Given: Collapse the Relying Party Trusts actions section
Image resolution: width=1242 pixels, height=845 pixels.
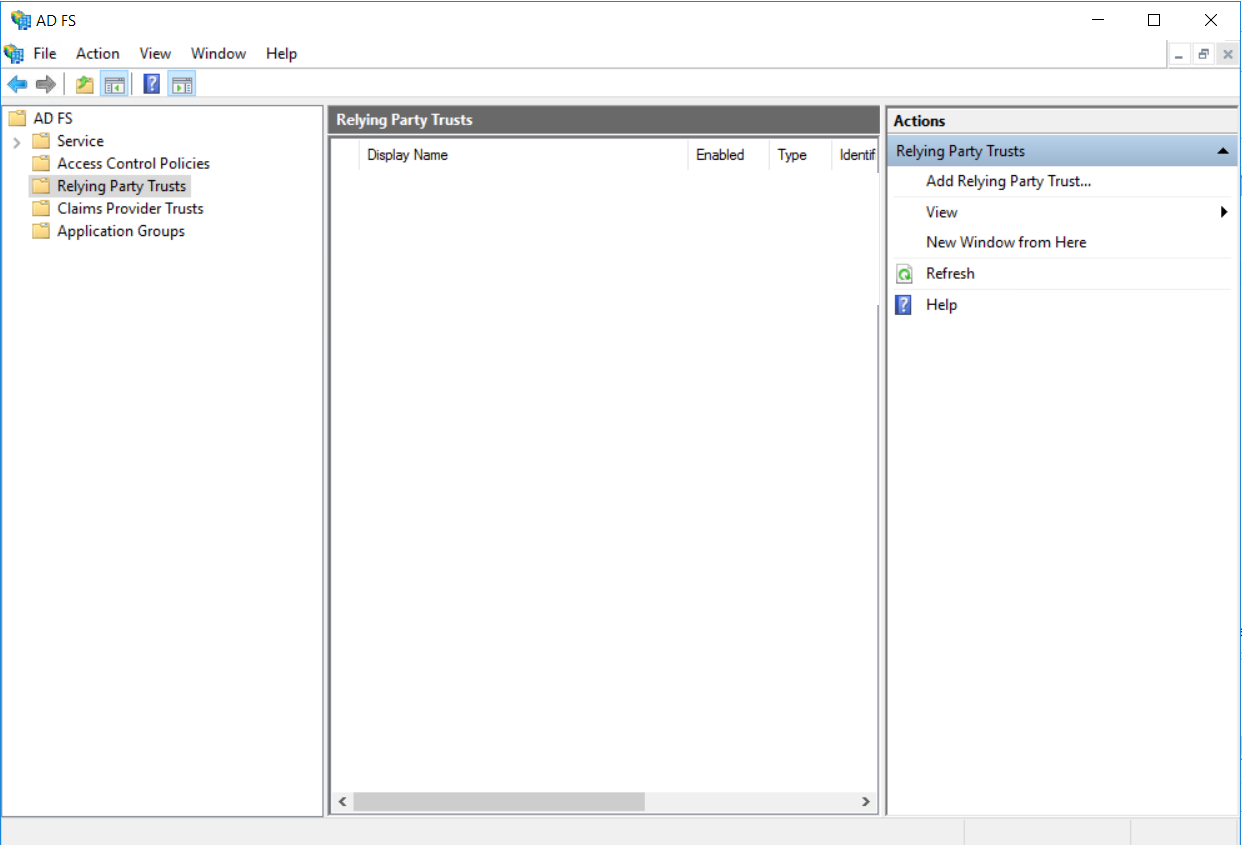Looking at the screenshot, I should (x=1222, y=151).
